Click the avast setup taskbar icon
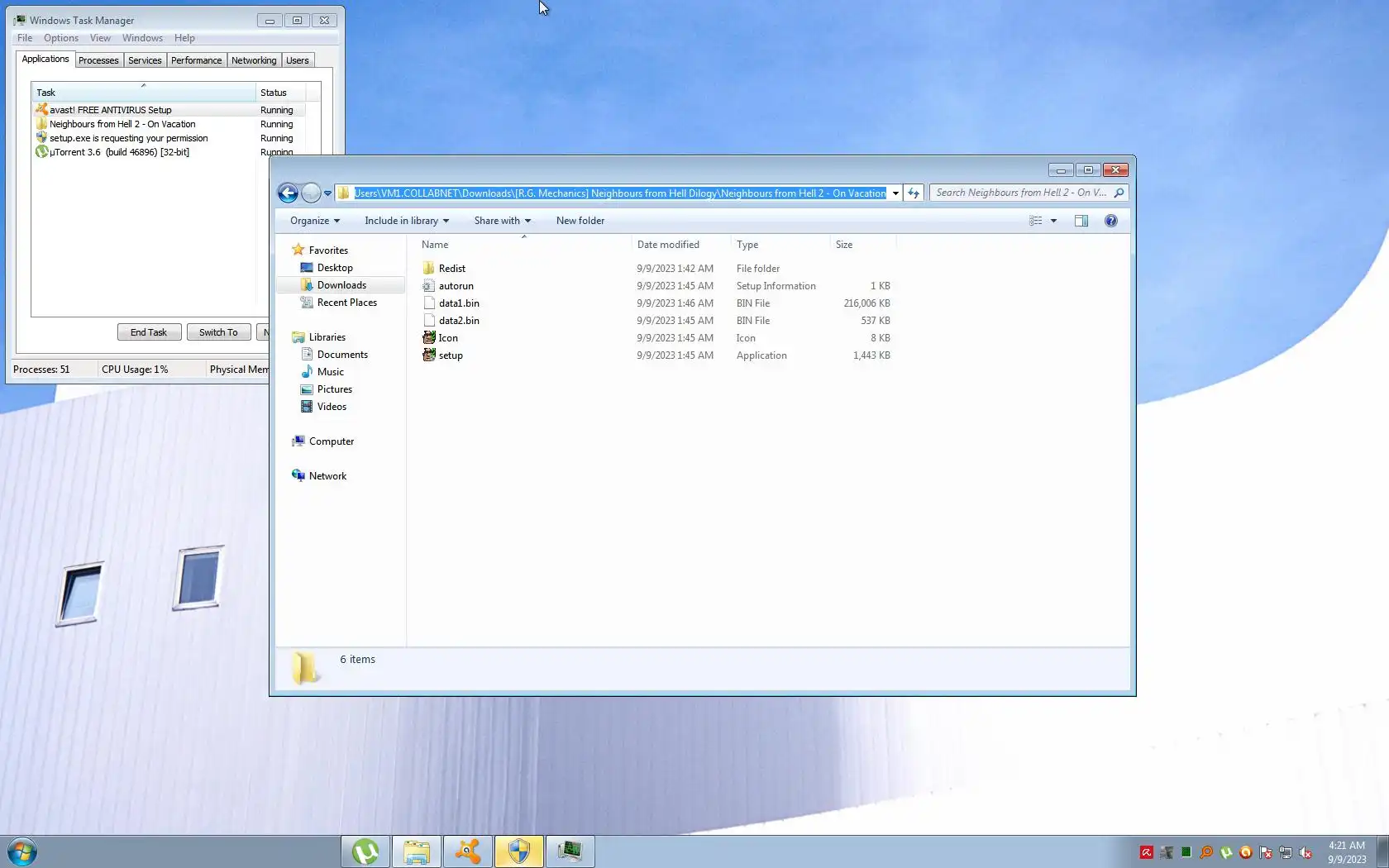This screenshot has height=868, width=1389. (x=468, y=851)
